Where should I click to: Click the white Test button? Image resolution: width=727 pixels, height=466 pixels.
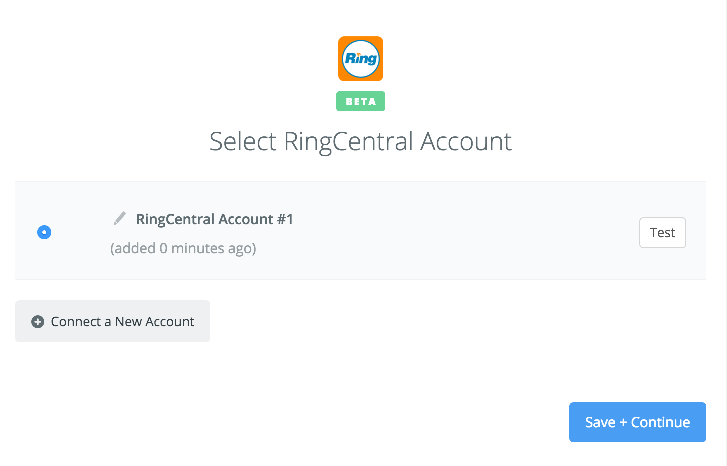pos(662,232)
